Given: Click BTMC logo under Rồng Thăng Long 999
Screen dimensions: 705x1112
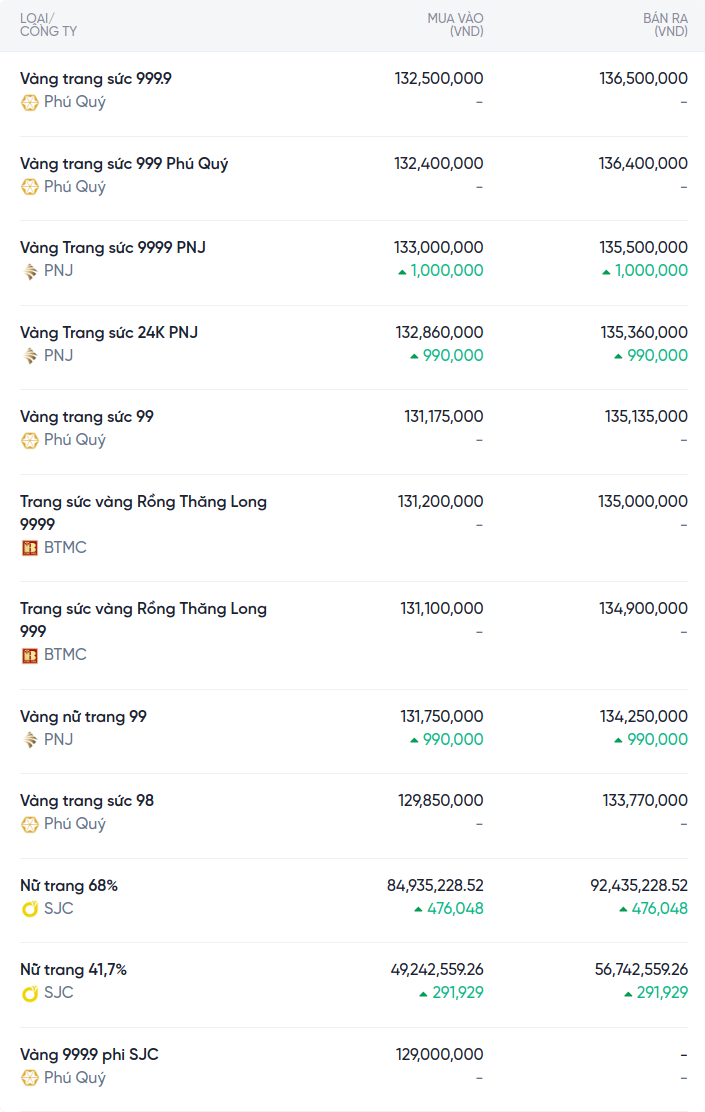Looking at the screenshot, I should point(30,655).
